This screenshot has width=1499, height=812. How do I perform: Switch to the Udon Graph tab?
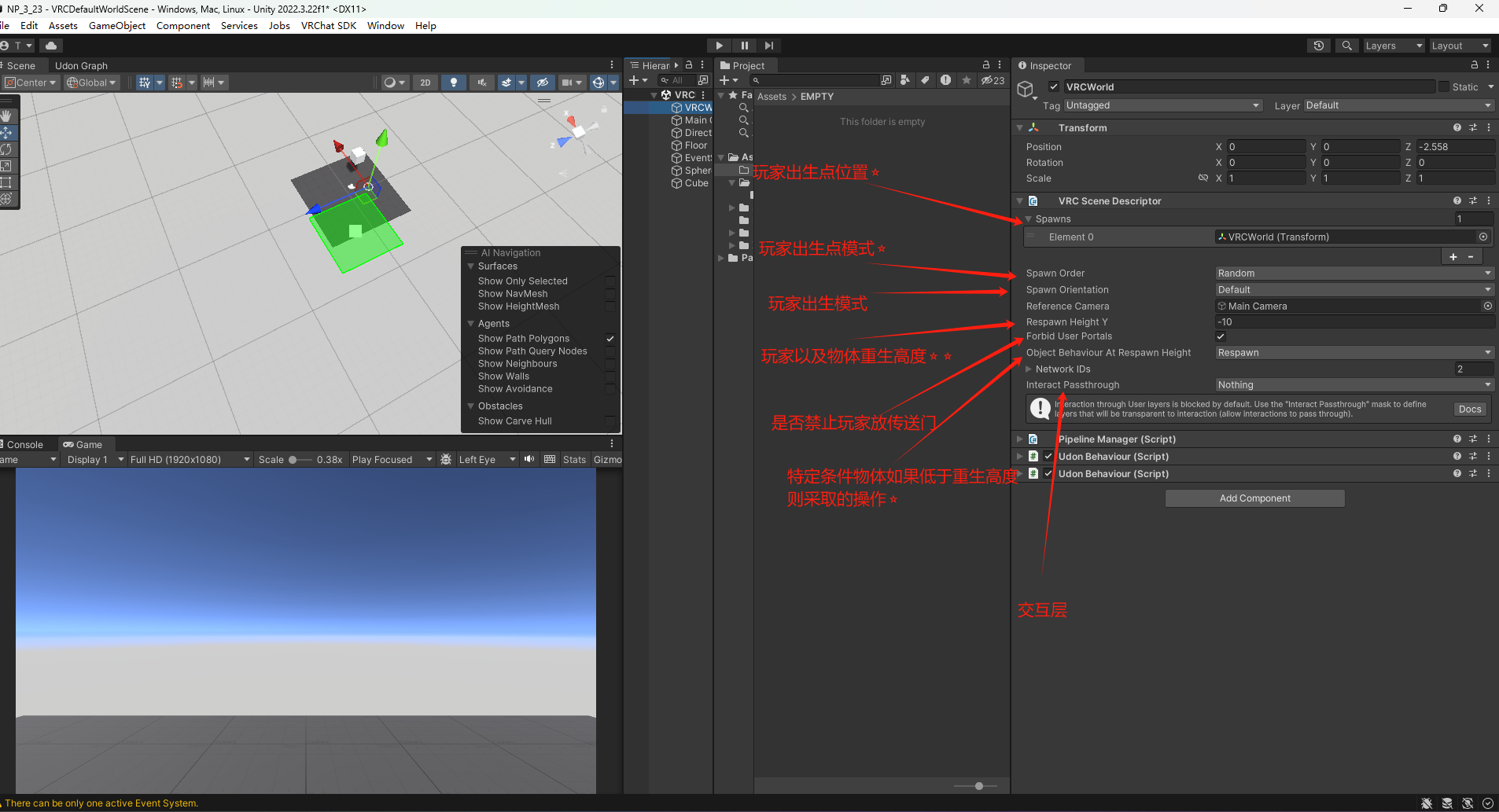pos(81,65)
